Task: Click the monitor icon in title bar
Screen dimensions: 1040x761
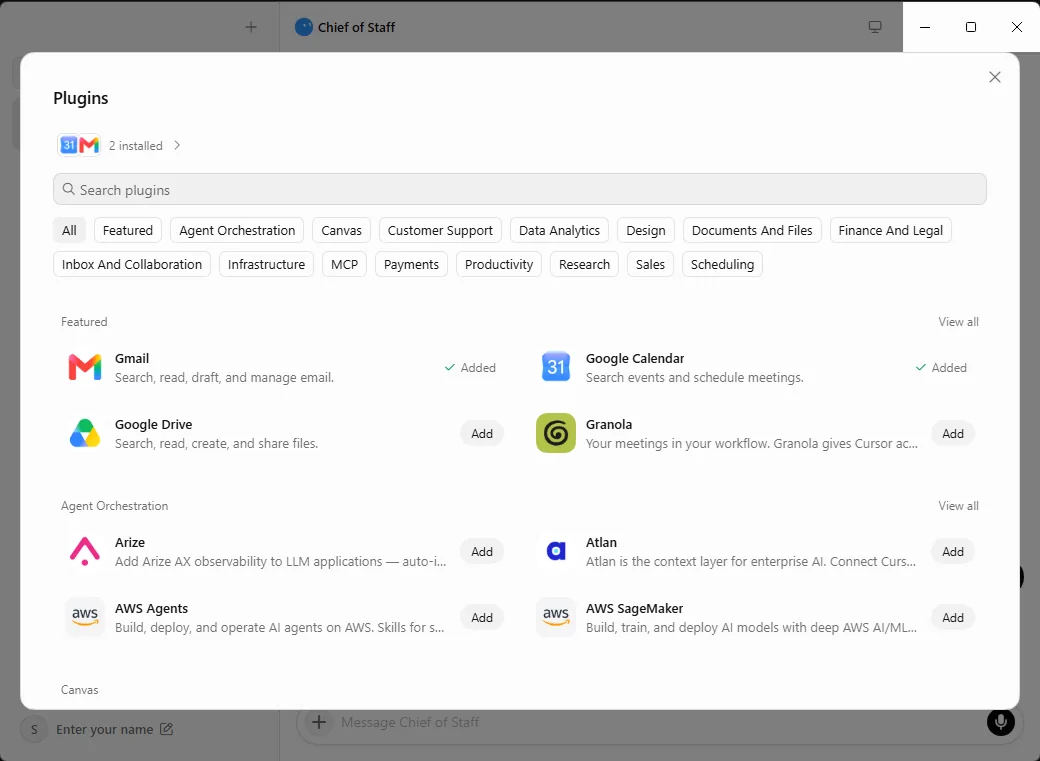Action: click(x=876, y=27)
